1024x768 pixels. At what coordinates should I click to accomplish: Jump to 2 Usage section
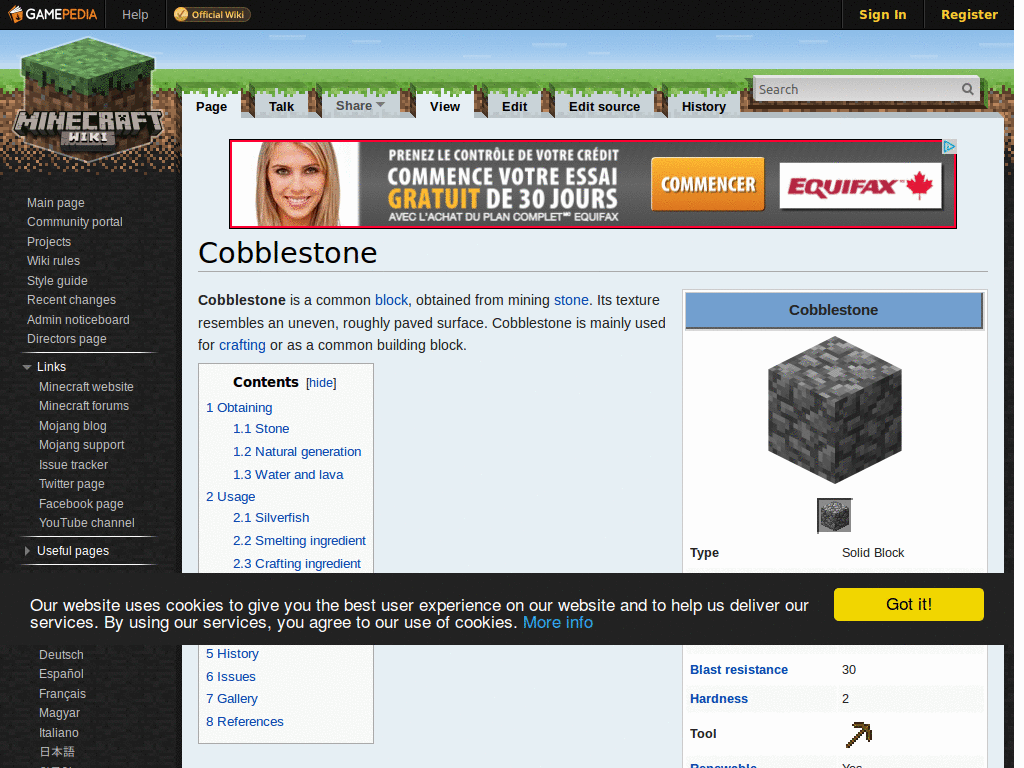(231, 496)
